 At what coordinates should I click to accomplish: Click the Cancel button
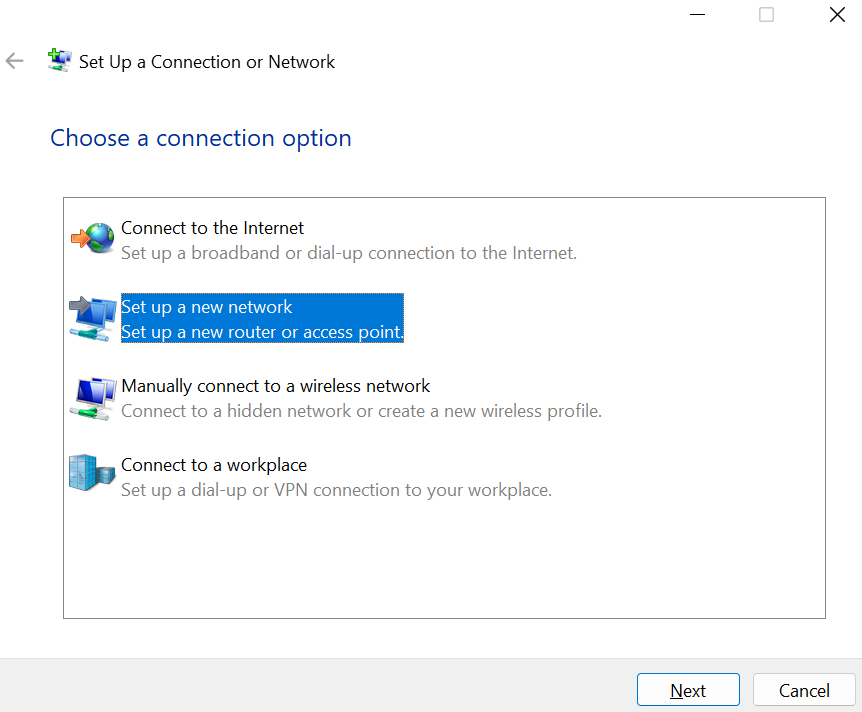pyautogui.click(x=804, y=689)
